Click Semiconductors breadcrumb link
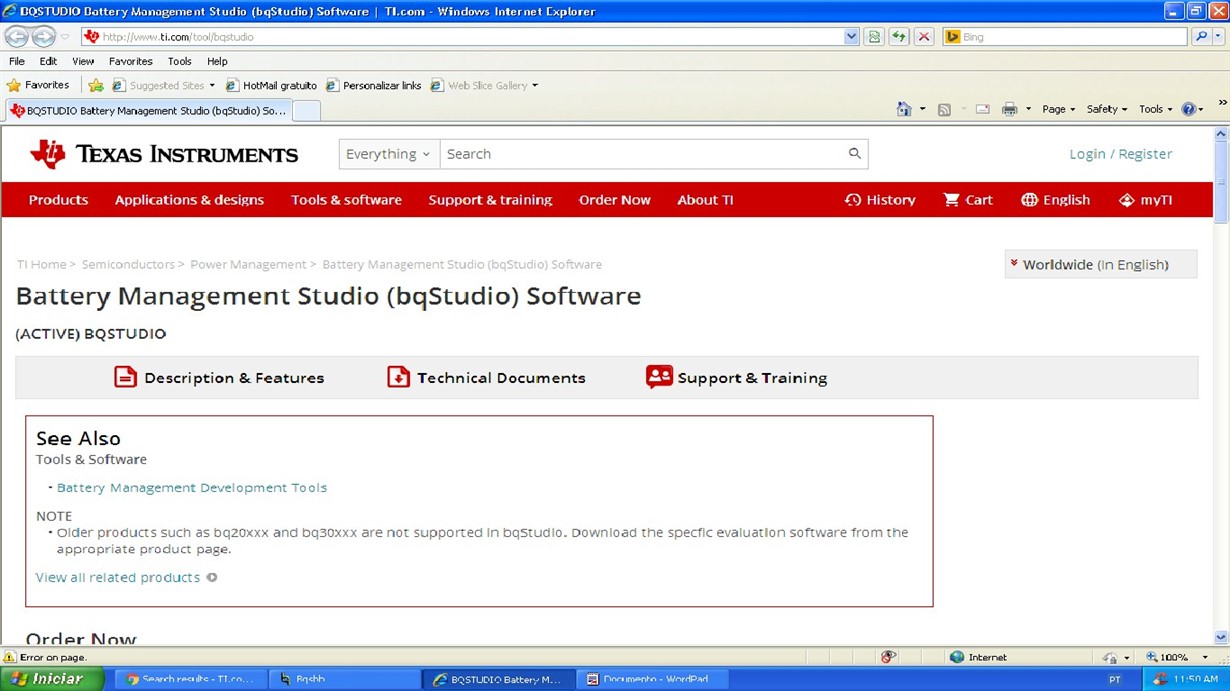This screenshot has width=1230, height=691. [128, 264]
